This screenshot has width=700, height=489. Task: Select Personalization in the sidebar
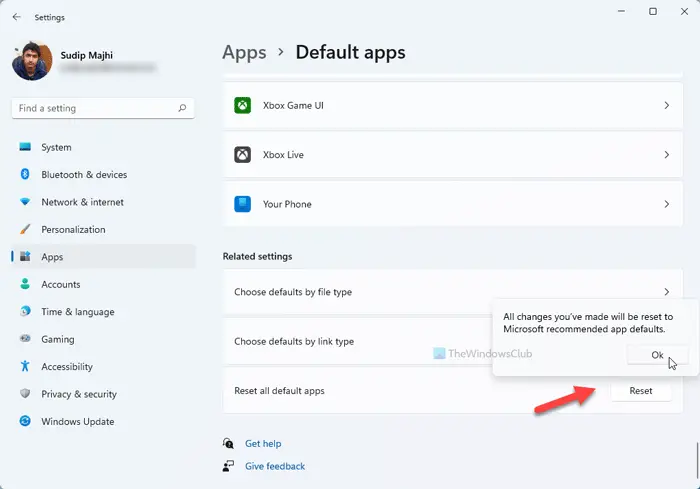click(104, 230)
